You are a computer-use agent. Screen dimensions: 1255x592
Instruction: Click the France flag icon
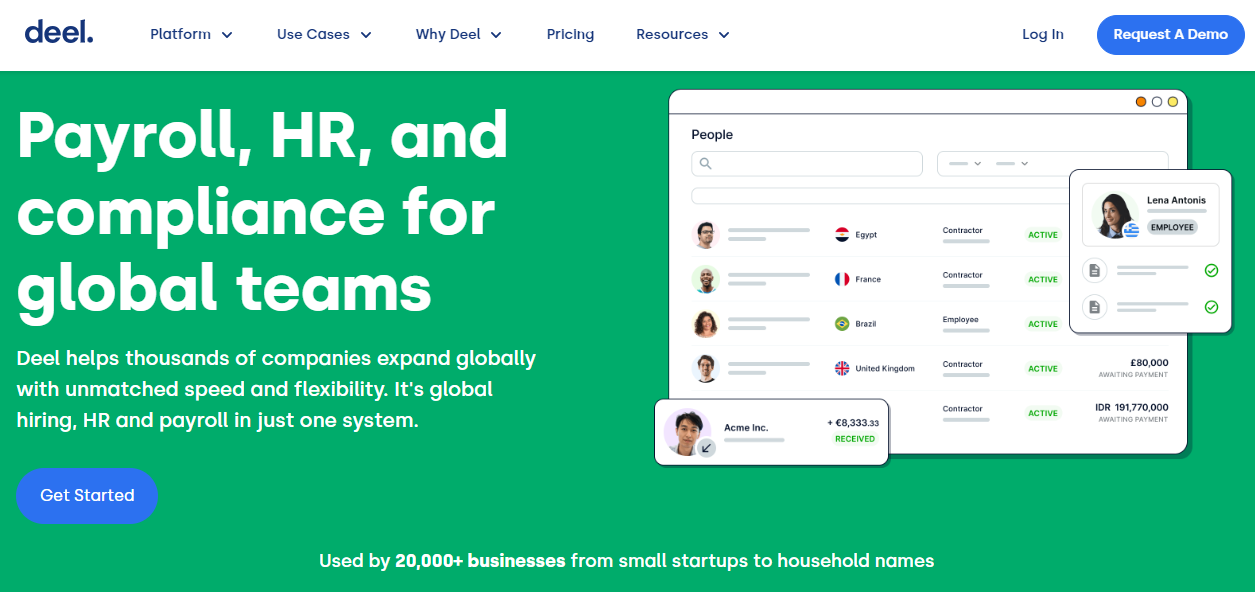840,279
